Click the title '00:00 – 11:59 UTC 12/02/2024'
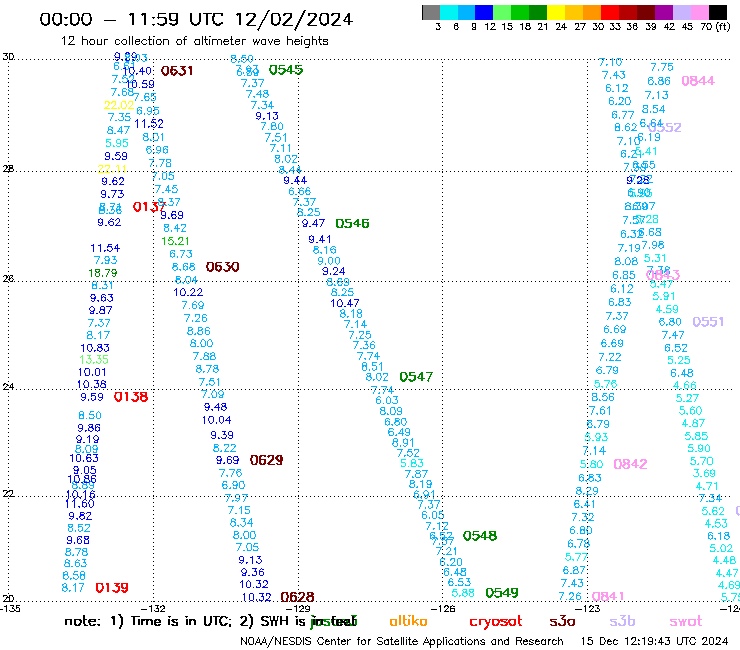 196,19
